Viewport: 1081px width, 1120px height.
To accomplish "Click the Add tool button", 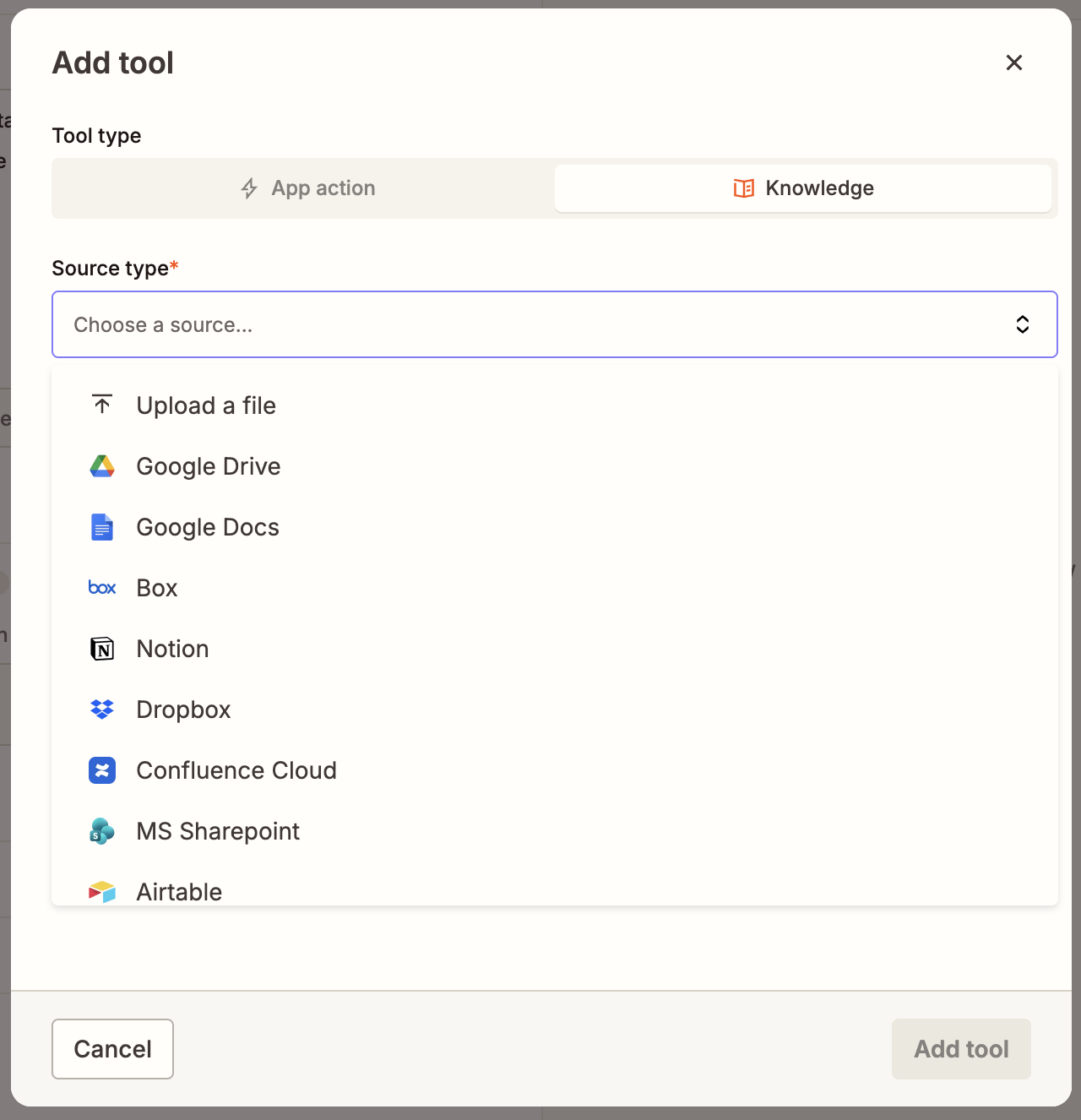I will tap(961, 1049).
